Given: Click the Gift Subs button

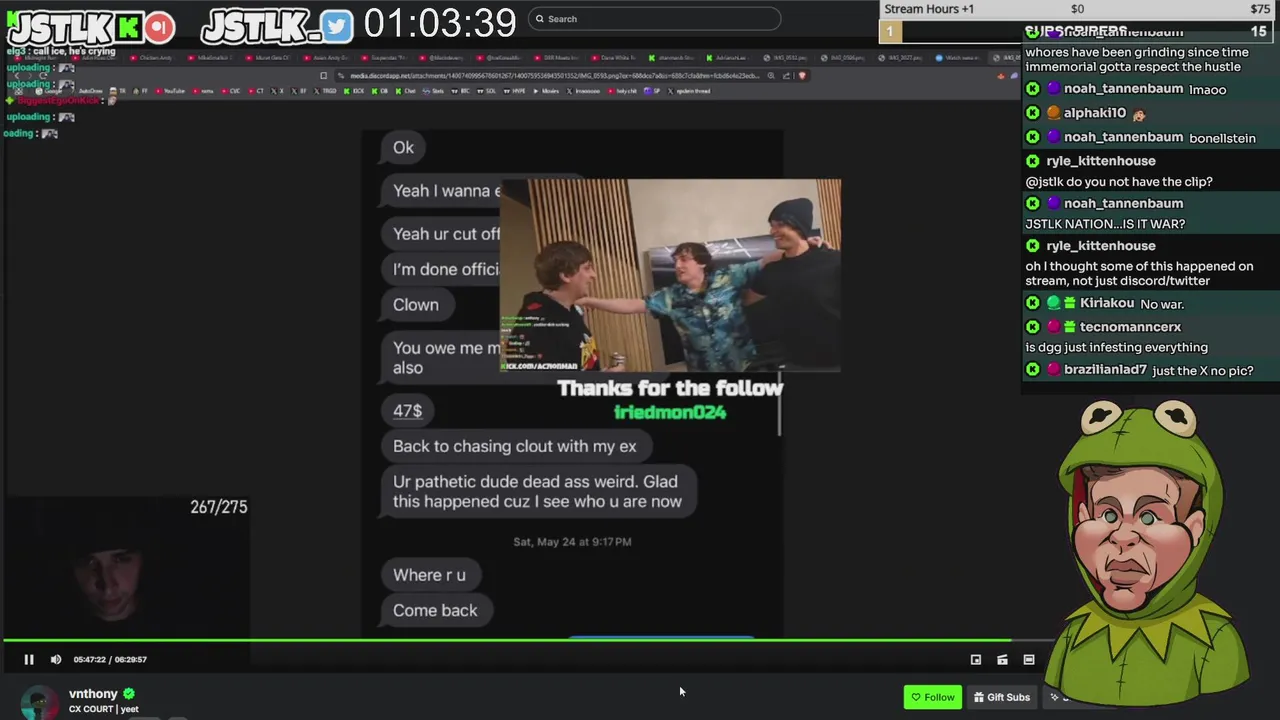Looking at the screenshot, I should coord(1002,697).
